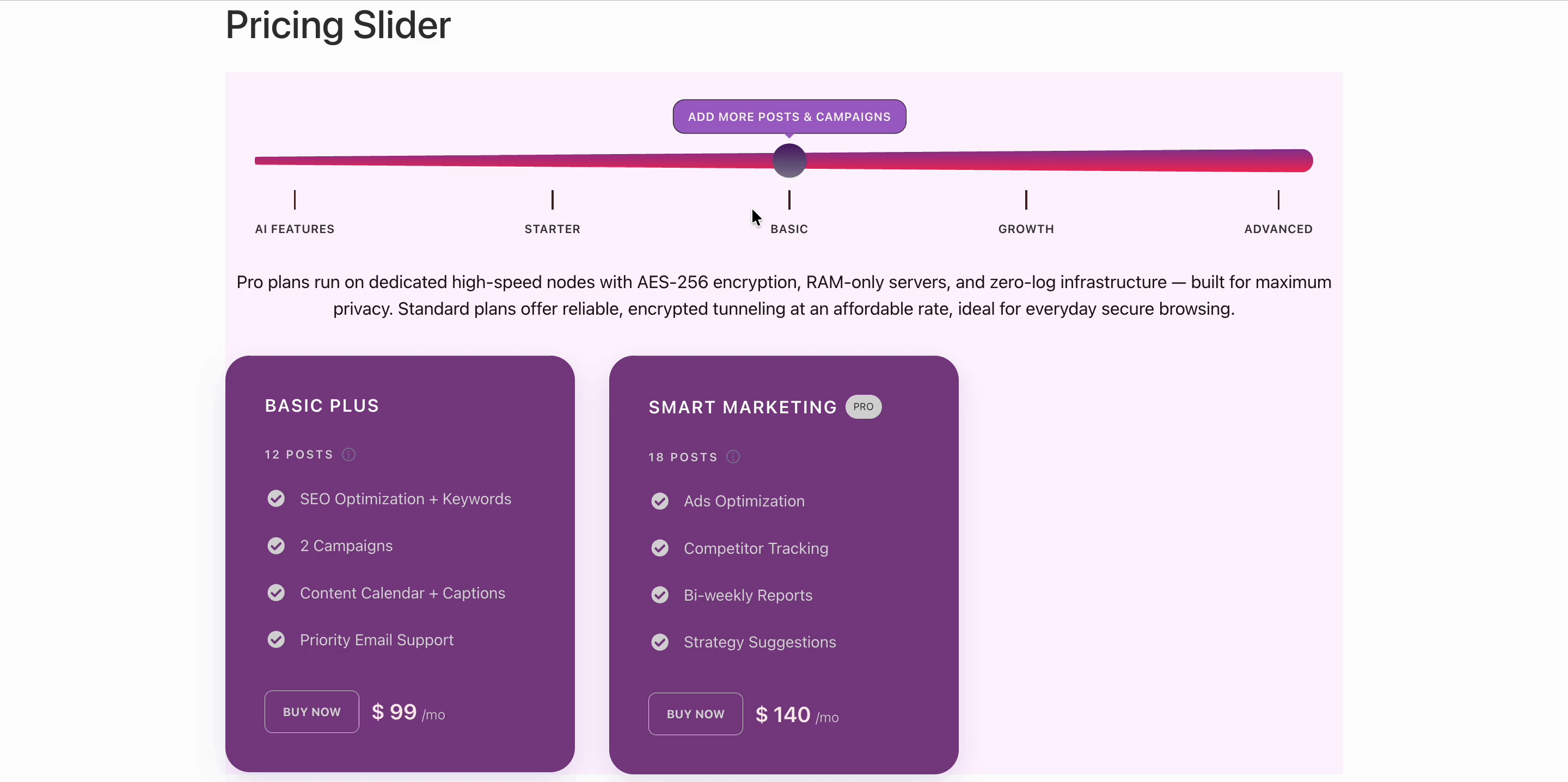Select the BASIC slider stop label
The height and width of the screenshot is (782, 1568).
click(789, 229)
